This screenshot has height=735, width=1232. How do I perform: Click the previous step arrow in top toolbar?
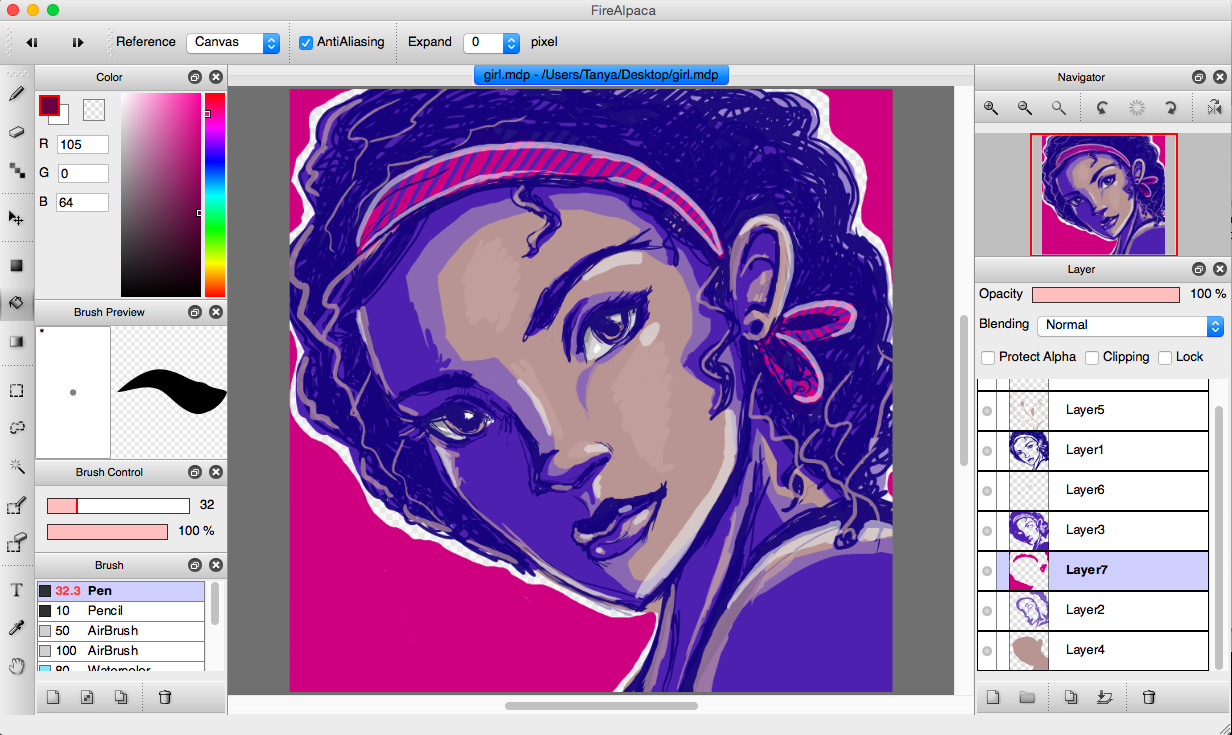tap(31, 42)
